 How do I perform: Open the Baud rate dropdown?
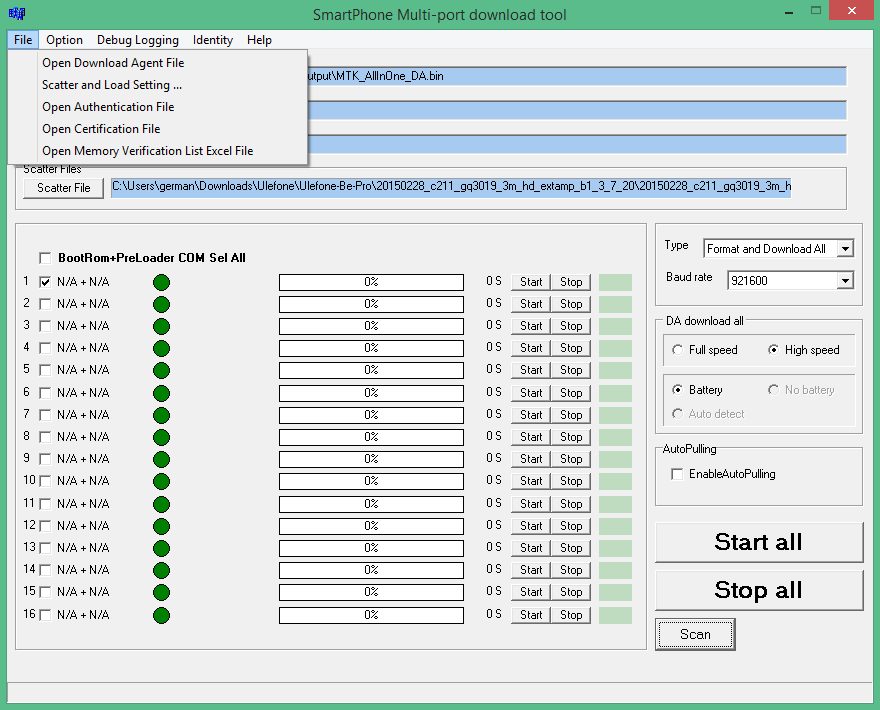point(845,281)
